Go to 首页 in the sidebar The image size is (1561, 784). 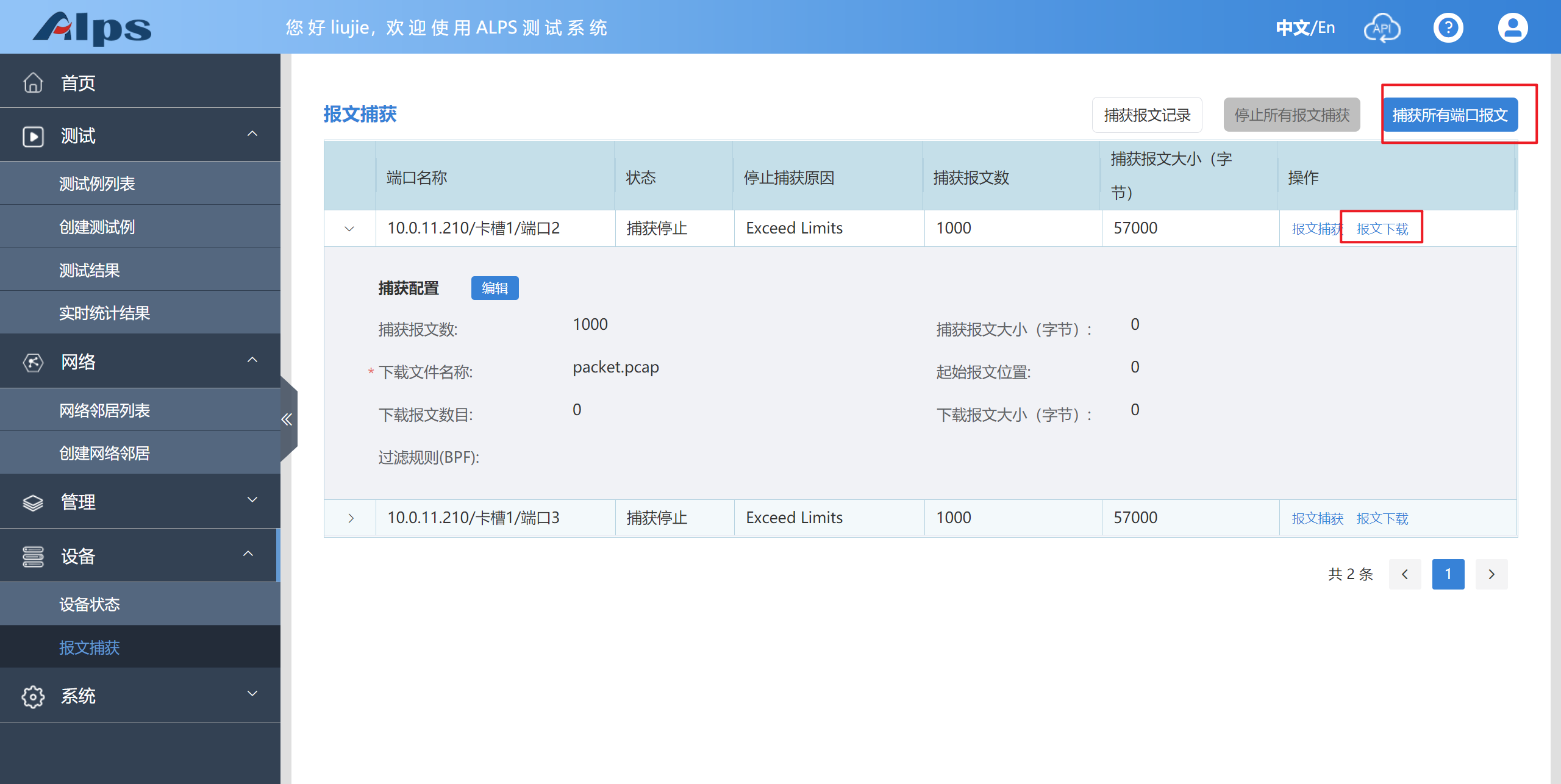coord(140,82)
